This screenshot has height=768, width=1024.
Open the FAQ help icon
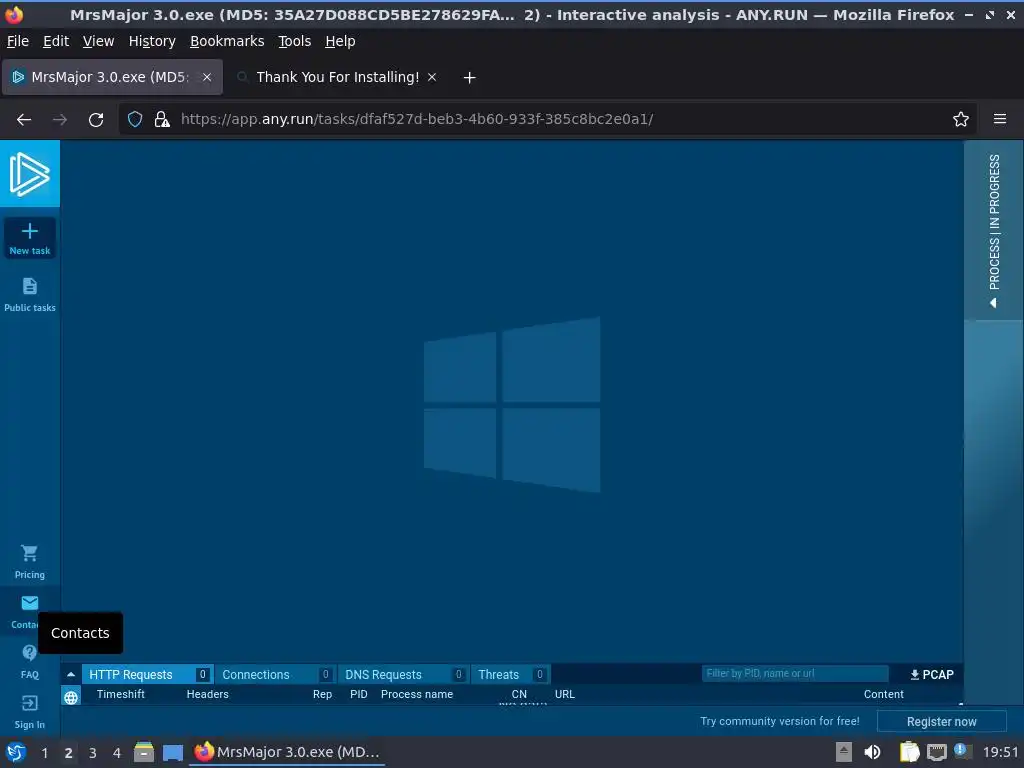(x=29, y=653)
